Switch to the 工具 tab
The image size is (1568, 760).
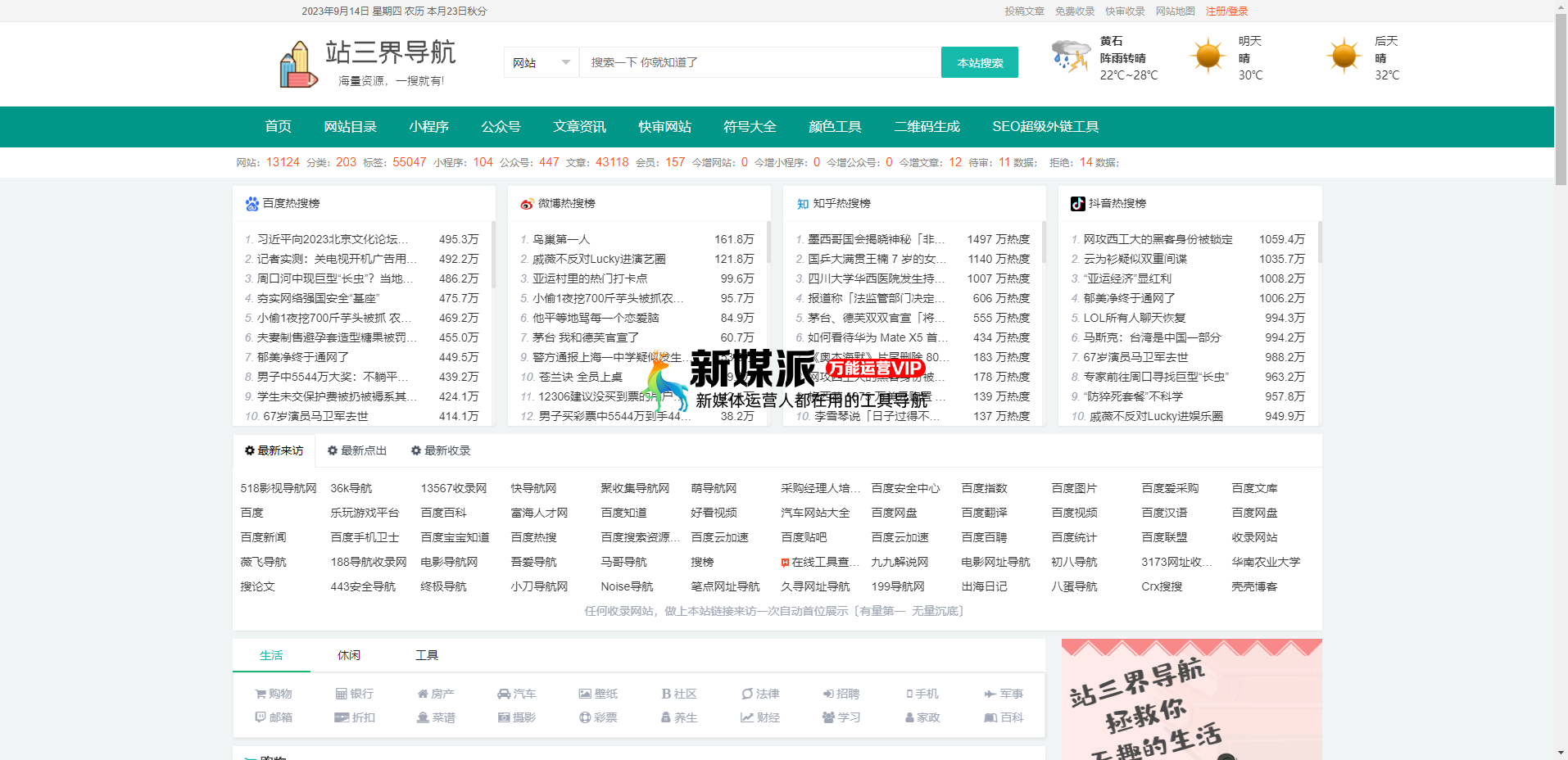427,655
